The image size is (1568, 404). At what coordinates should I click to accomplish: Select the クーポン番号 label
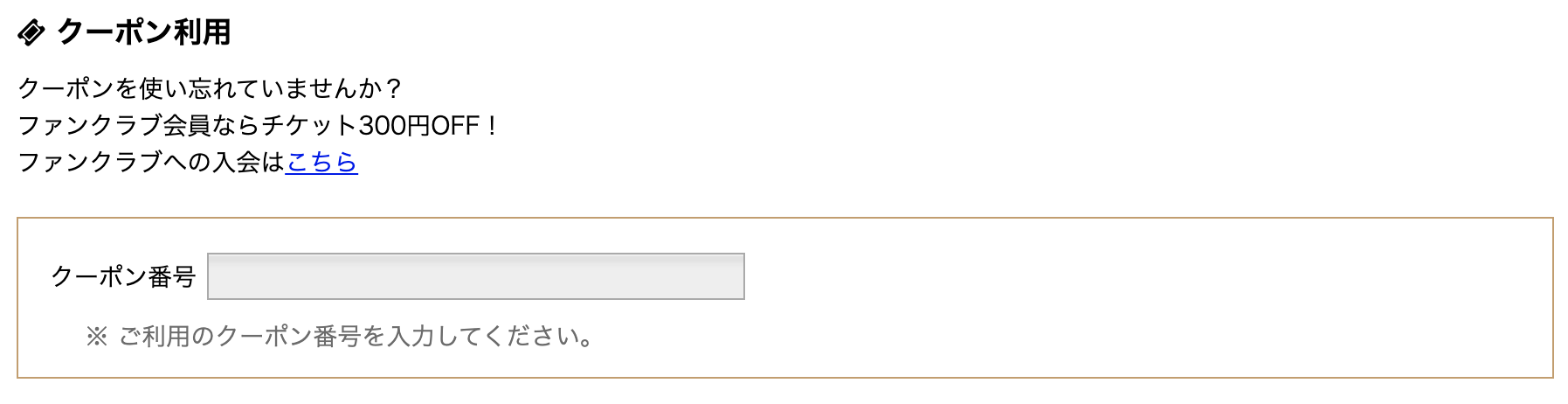coord(123,276)
